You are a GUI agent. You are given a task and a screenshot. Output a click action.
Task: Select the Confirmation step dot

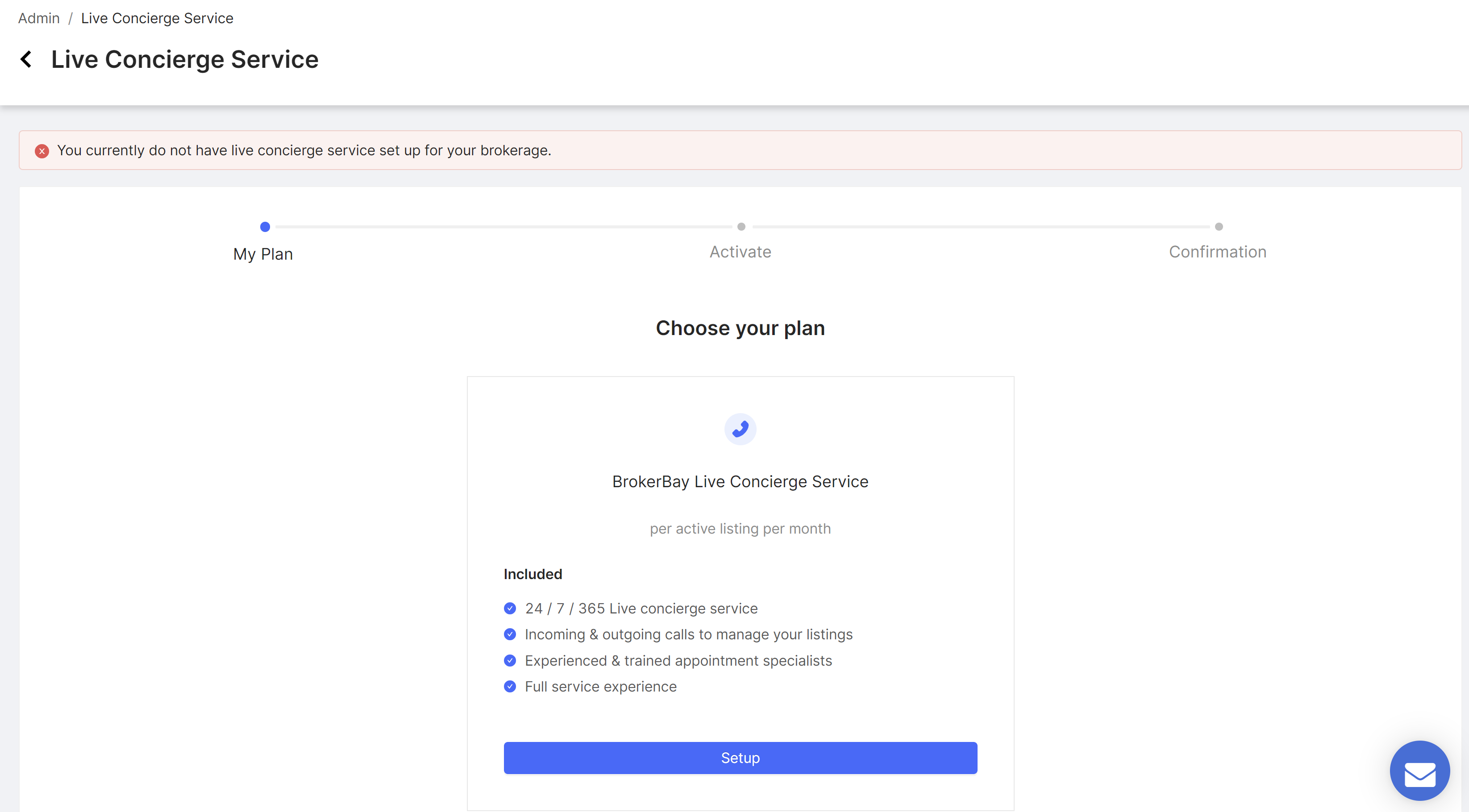(1219, 227)
